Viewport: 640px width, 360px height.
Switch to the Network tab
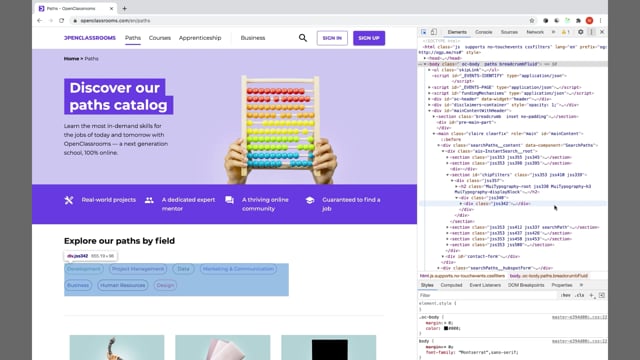(x=535, y=32)
